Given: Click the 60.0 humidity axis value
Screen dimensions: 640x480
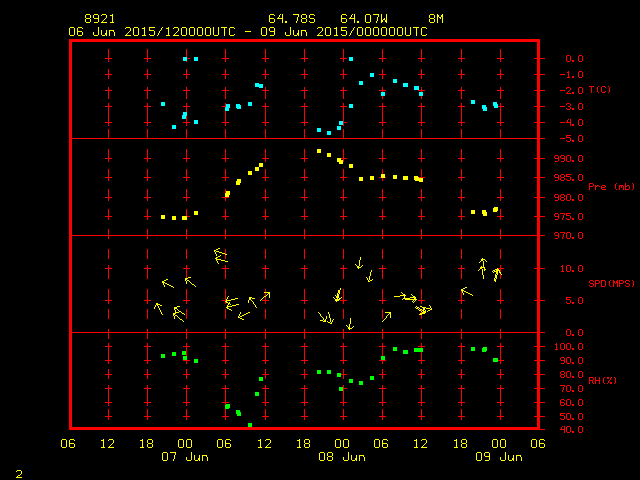Looking at the screenshot, I should click(571, 403).
